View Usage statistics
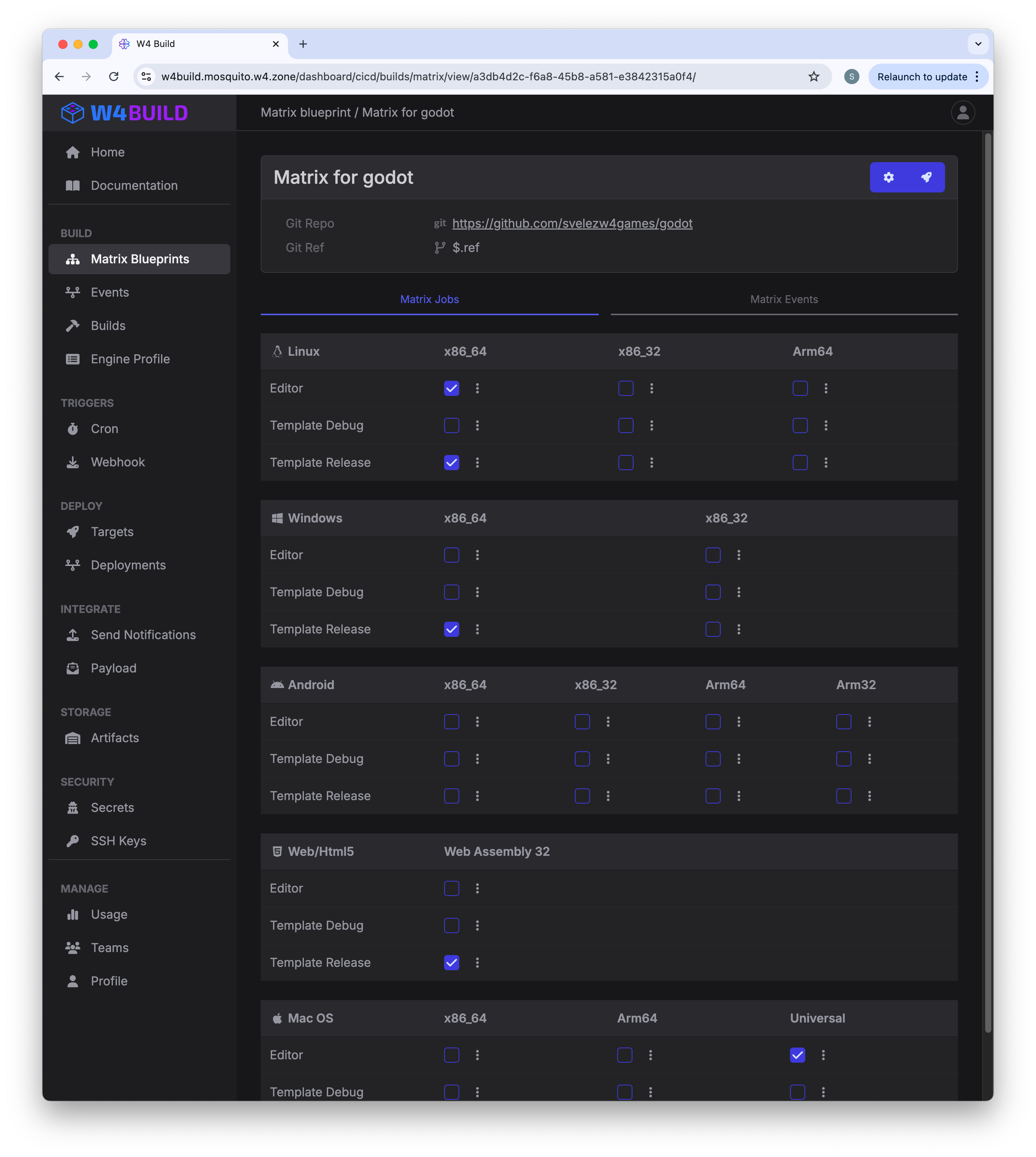1036x1157 pixels. tap(139, 914)
